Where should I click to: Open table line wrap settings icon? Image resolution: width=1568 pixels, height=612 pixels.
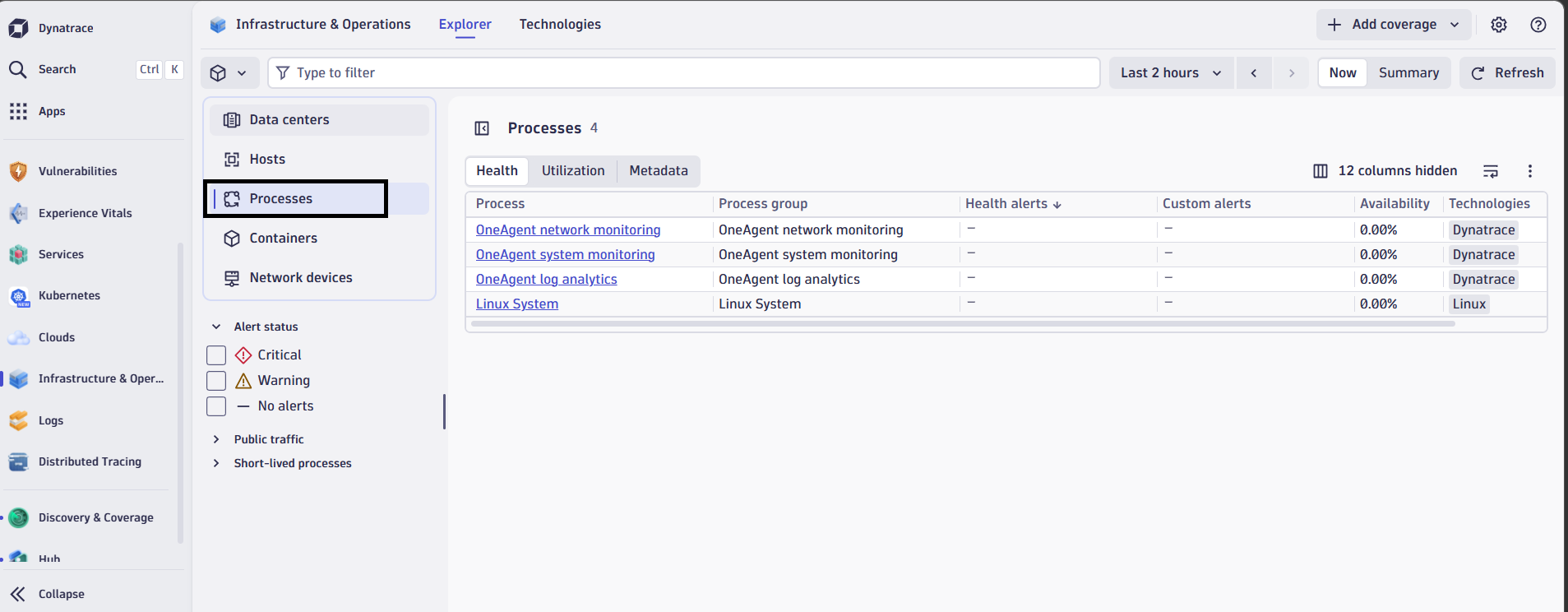[x=1491, y=171]
